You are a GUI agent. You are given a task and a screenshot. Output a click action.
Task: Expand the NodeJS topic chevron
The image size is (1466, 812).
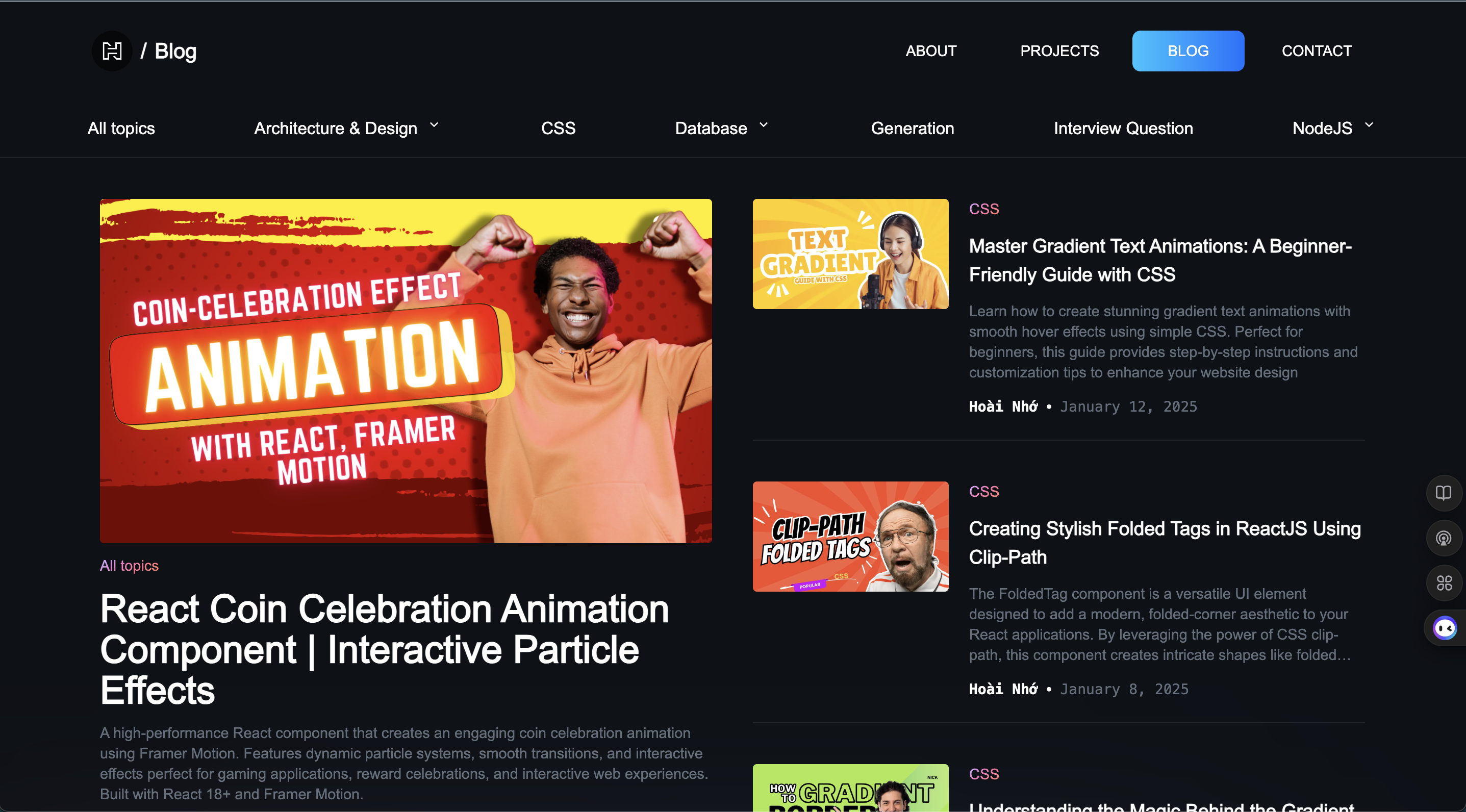point(1369,125)
